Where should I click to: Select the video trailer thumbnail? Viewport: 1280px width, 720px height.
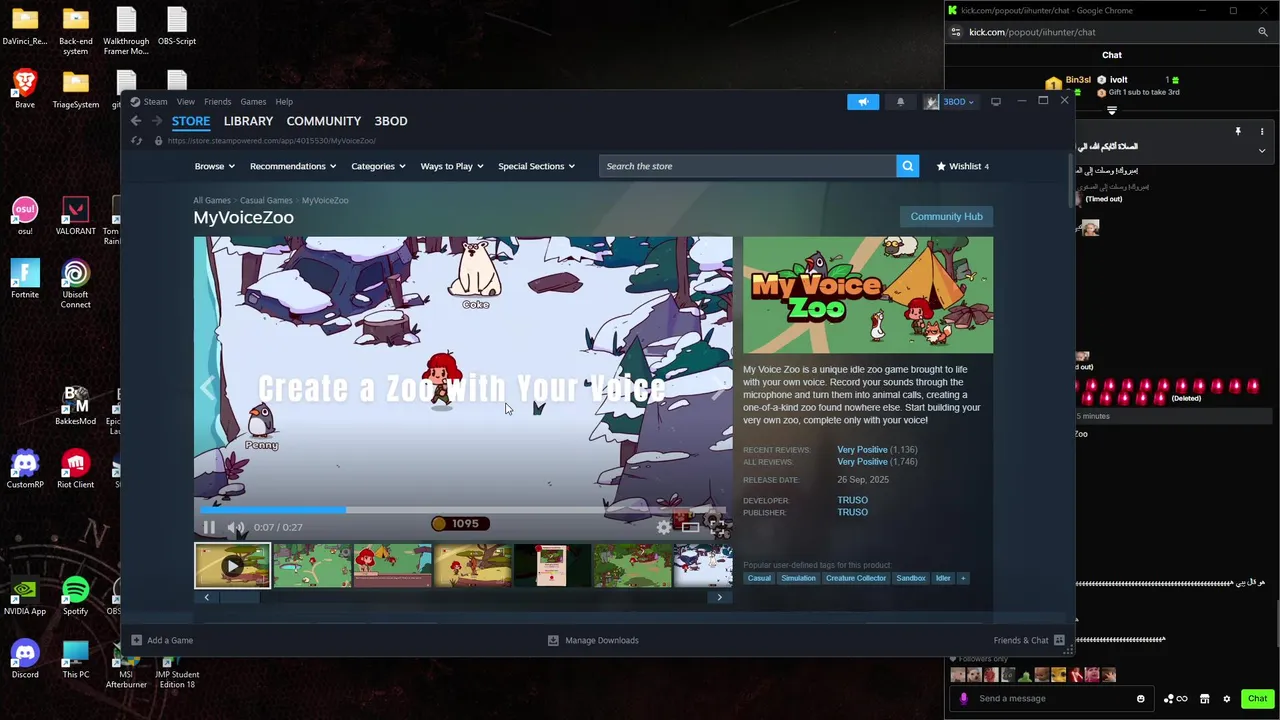tap(232, 566)
